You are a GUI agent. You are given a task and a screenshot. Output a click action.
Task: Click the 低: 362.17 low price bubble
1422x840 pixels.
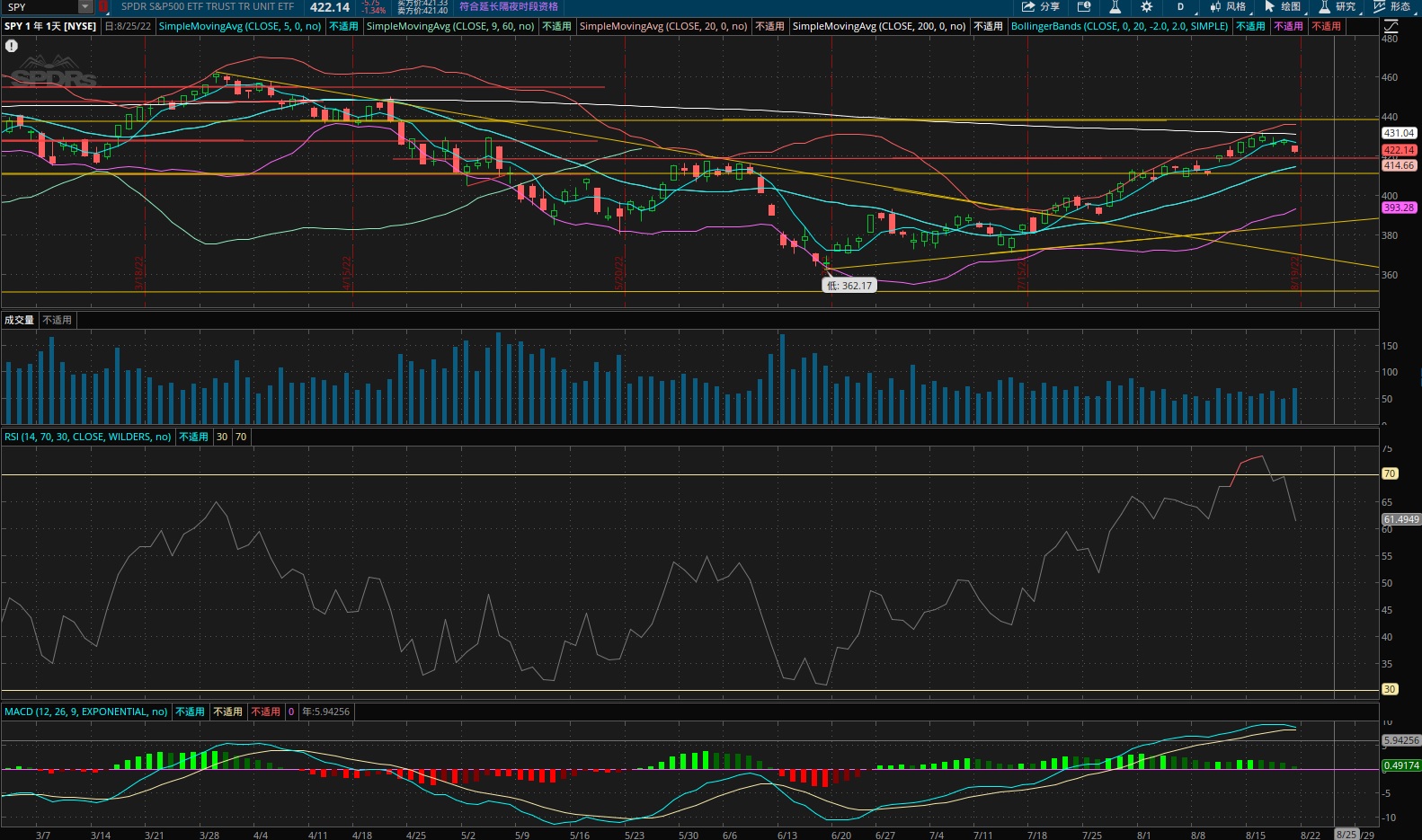tap(849, 286)
